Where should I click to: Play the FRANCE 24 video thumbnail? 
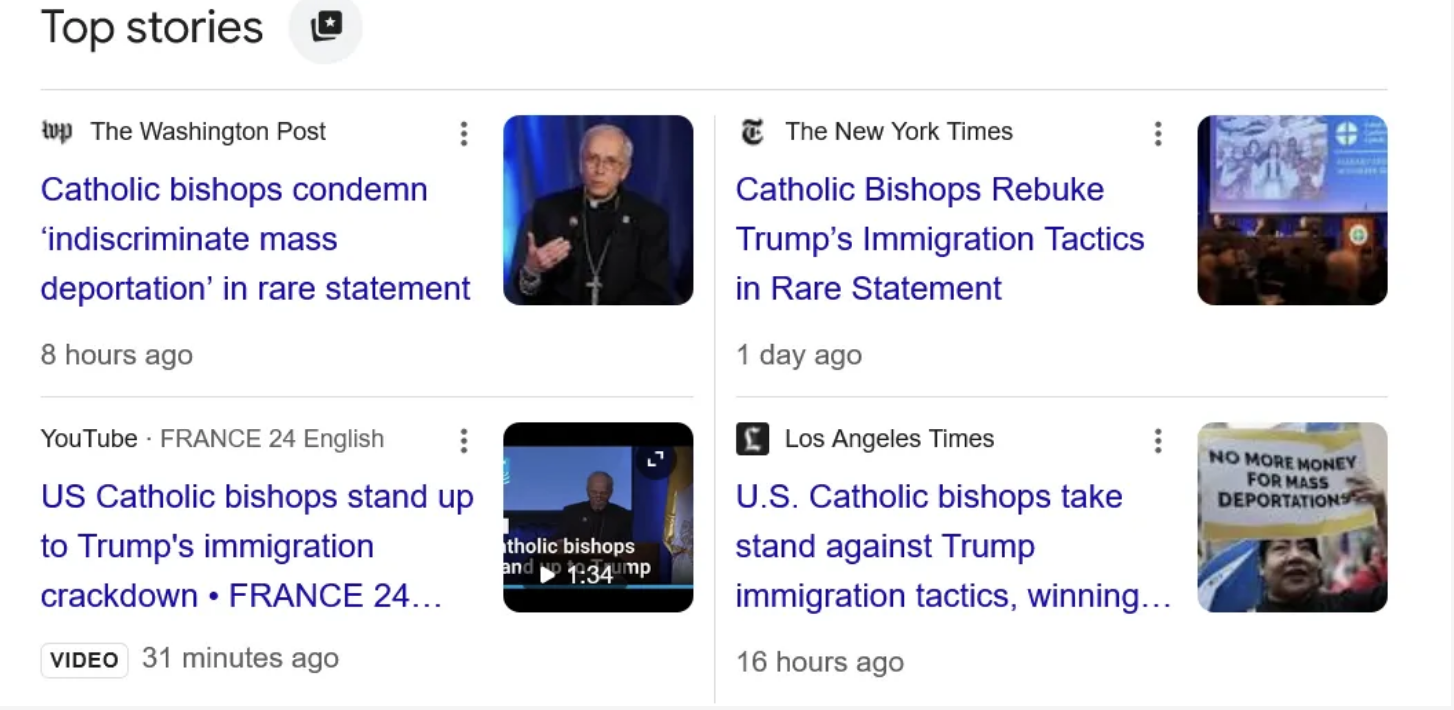tap(548, 575)
